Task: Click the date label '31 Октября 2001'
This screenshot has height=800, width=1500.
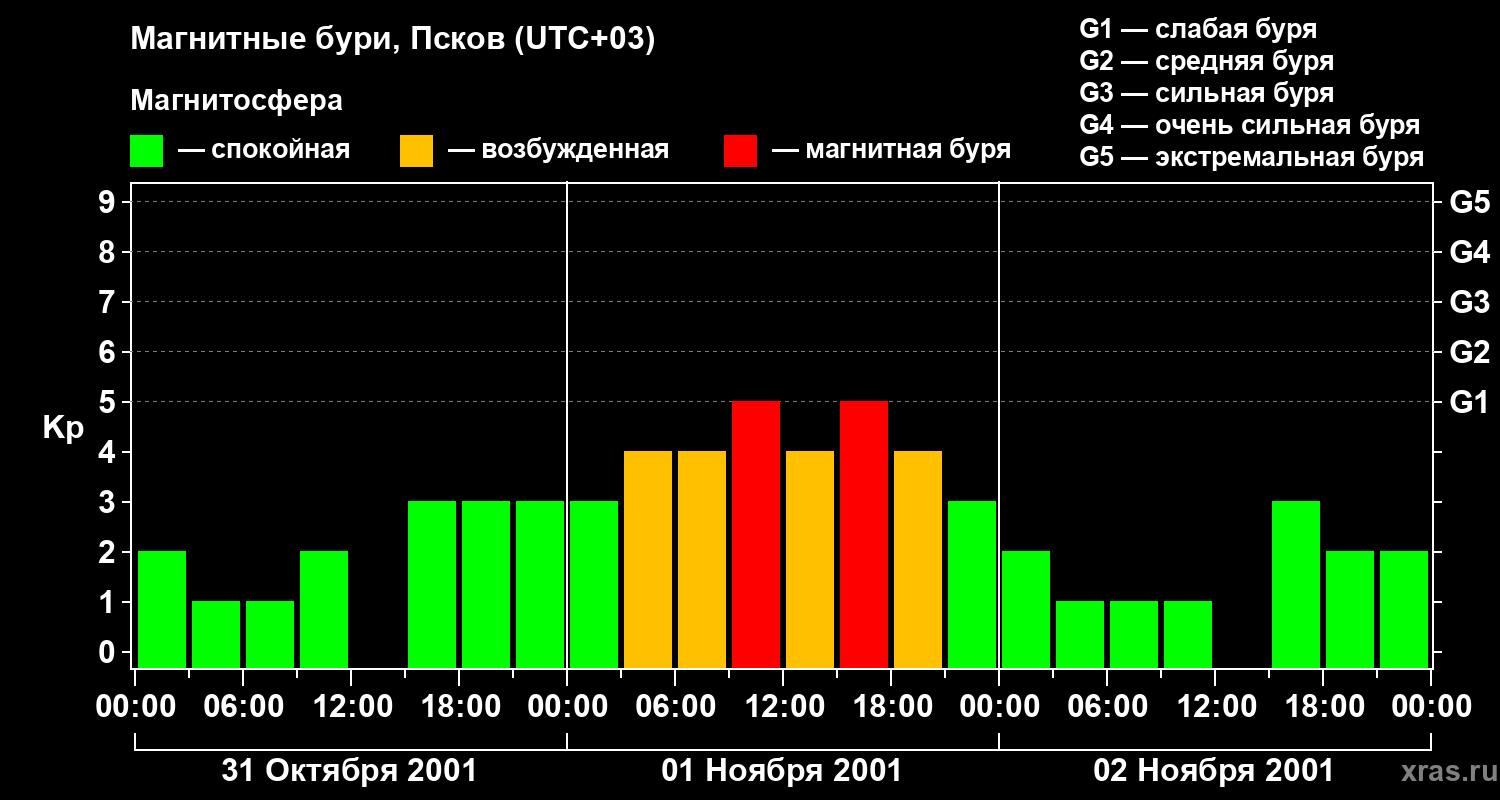Action: [x=349, y=771]
